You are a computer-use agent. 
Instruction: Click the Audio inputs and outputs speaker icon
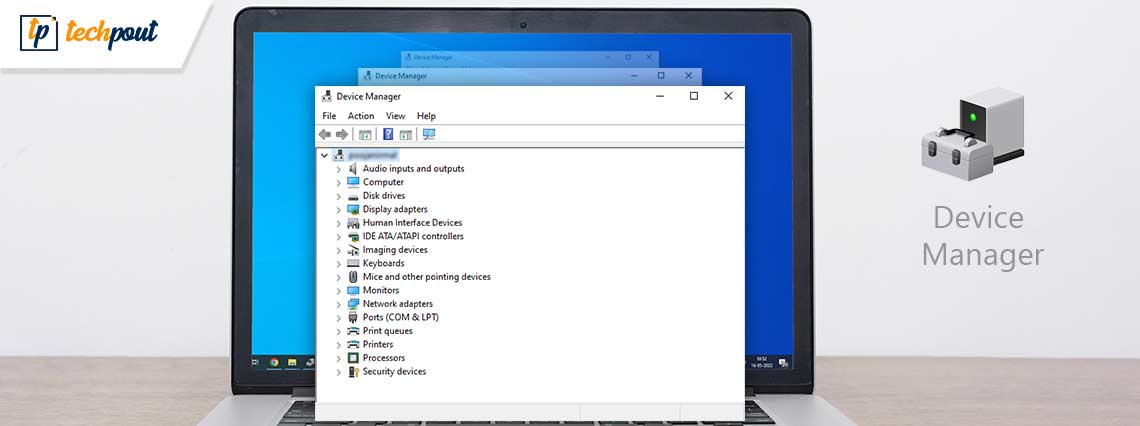[353, 169]
